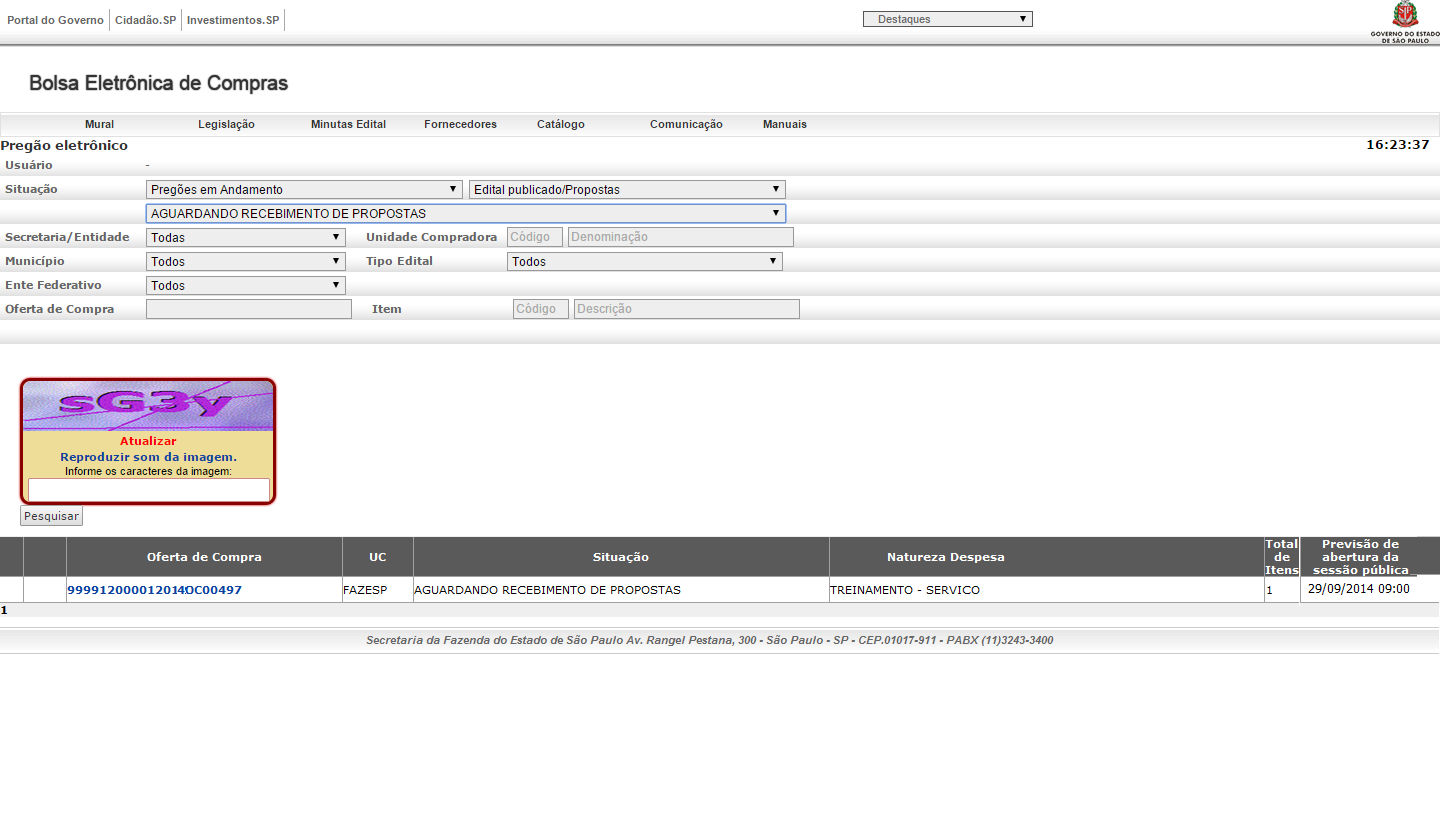Viewport: 1440px width, 838px height.
Task: Click the Situação column header
Action: (x=621, y=557)
